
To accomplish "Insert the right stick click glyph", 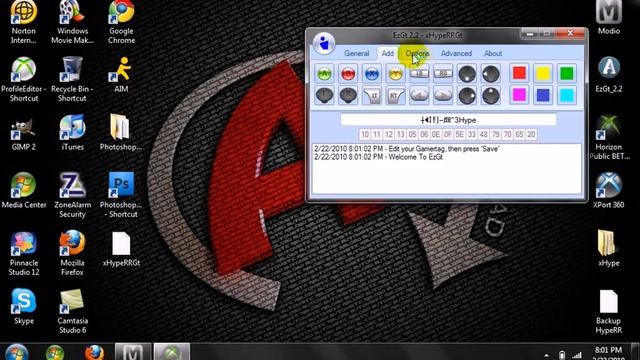I will coord(348,96).
